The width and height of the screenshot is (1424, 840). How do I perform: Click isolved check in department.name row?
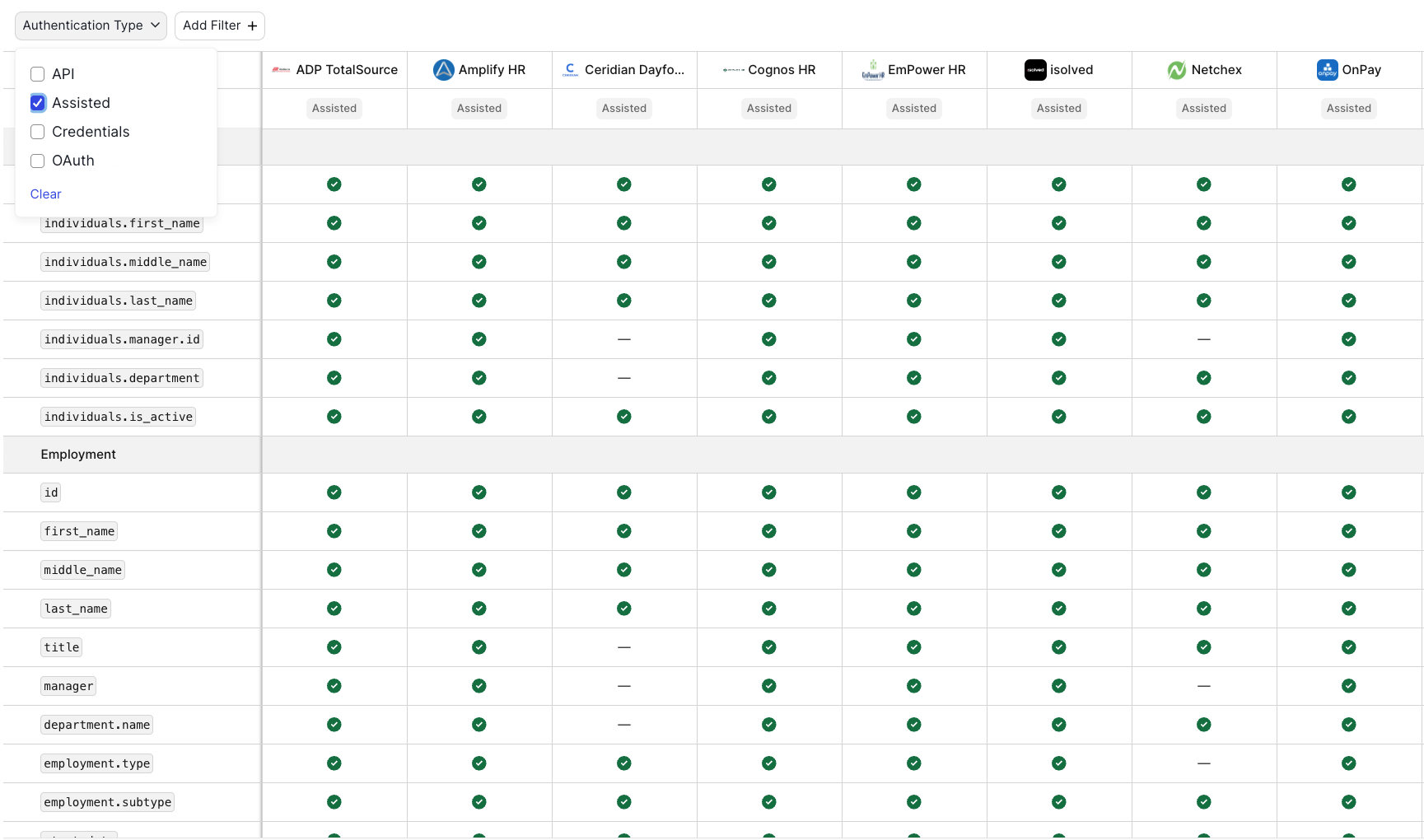[1059, 725]
